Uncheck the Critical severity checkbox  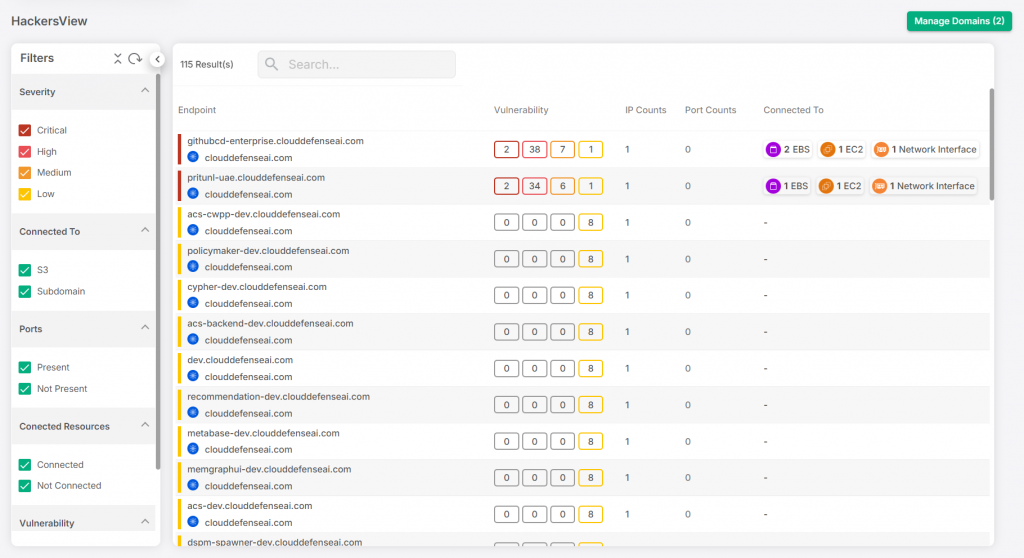(26, 131)
